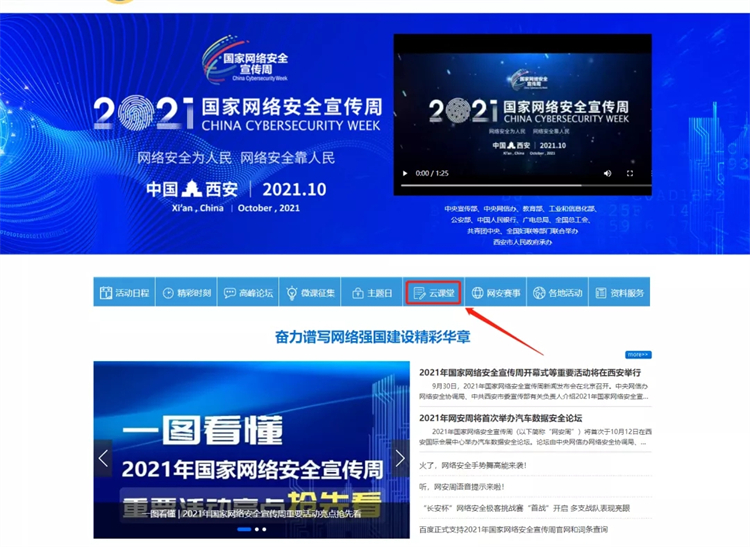Select the second carousel indicator dot
Viewport: 750px width, 547px height.
[x=257, y=529]
